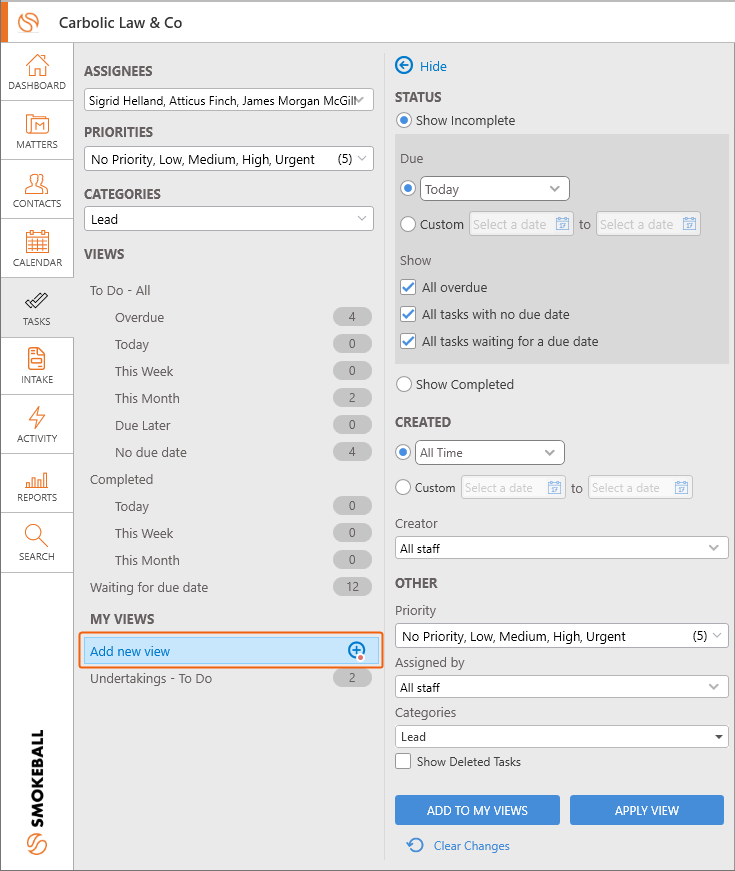Screen dimensions: 735x871
Task: Open the Priorities dropdown in the left panel
Action: pos(228,159)
